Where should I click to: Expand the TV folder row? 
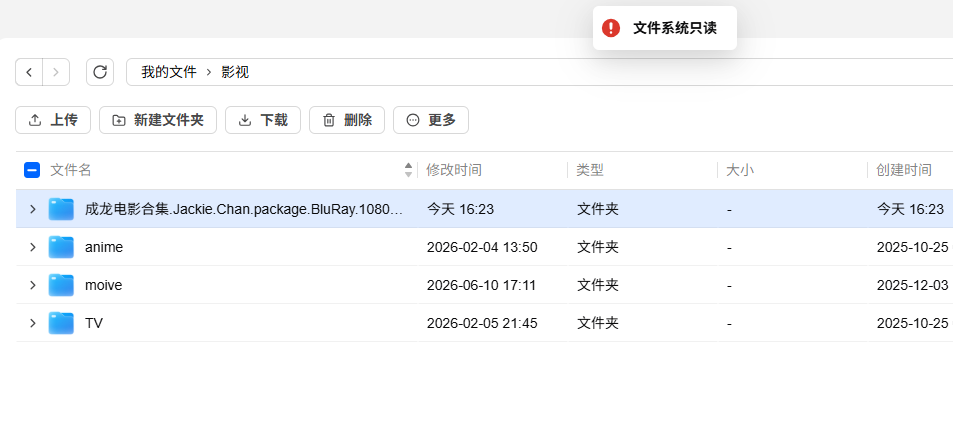point(33,323)
